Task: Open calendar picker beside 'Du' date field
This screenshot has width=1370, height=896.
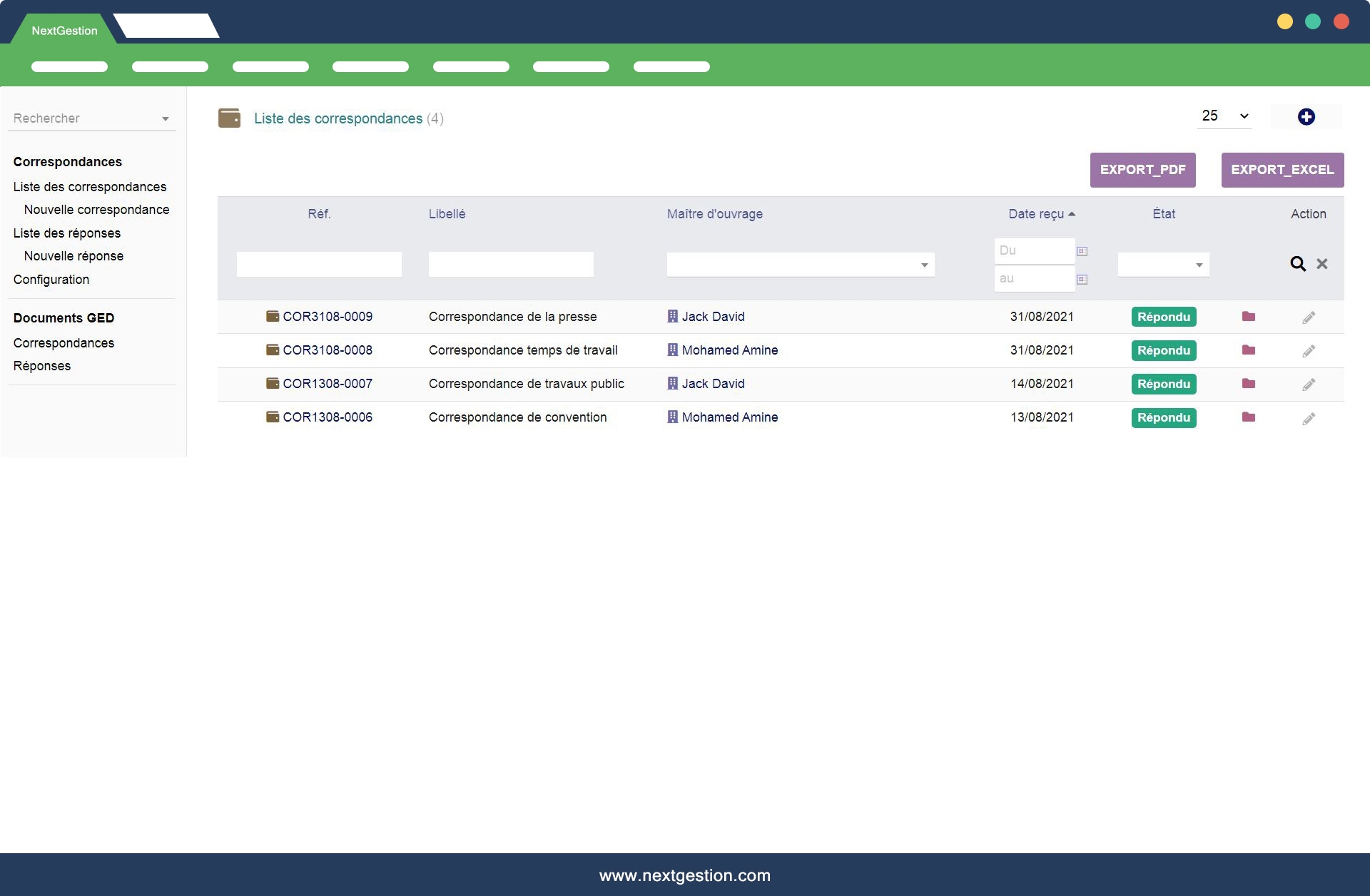Action: [x=1082, y=251]
